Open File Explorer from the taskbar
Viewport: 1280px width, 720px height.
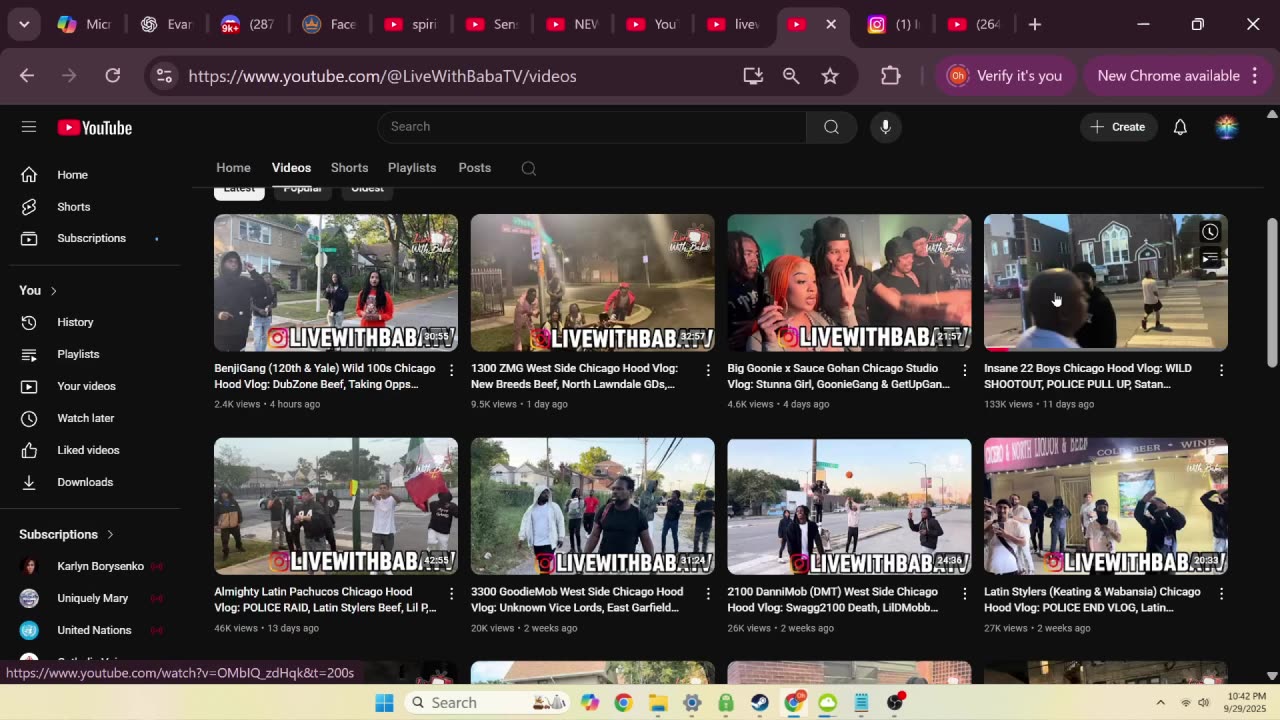658,703
